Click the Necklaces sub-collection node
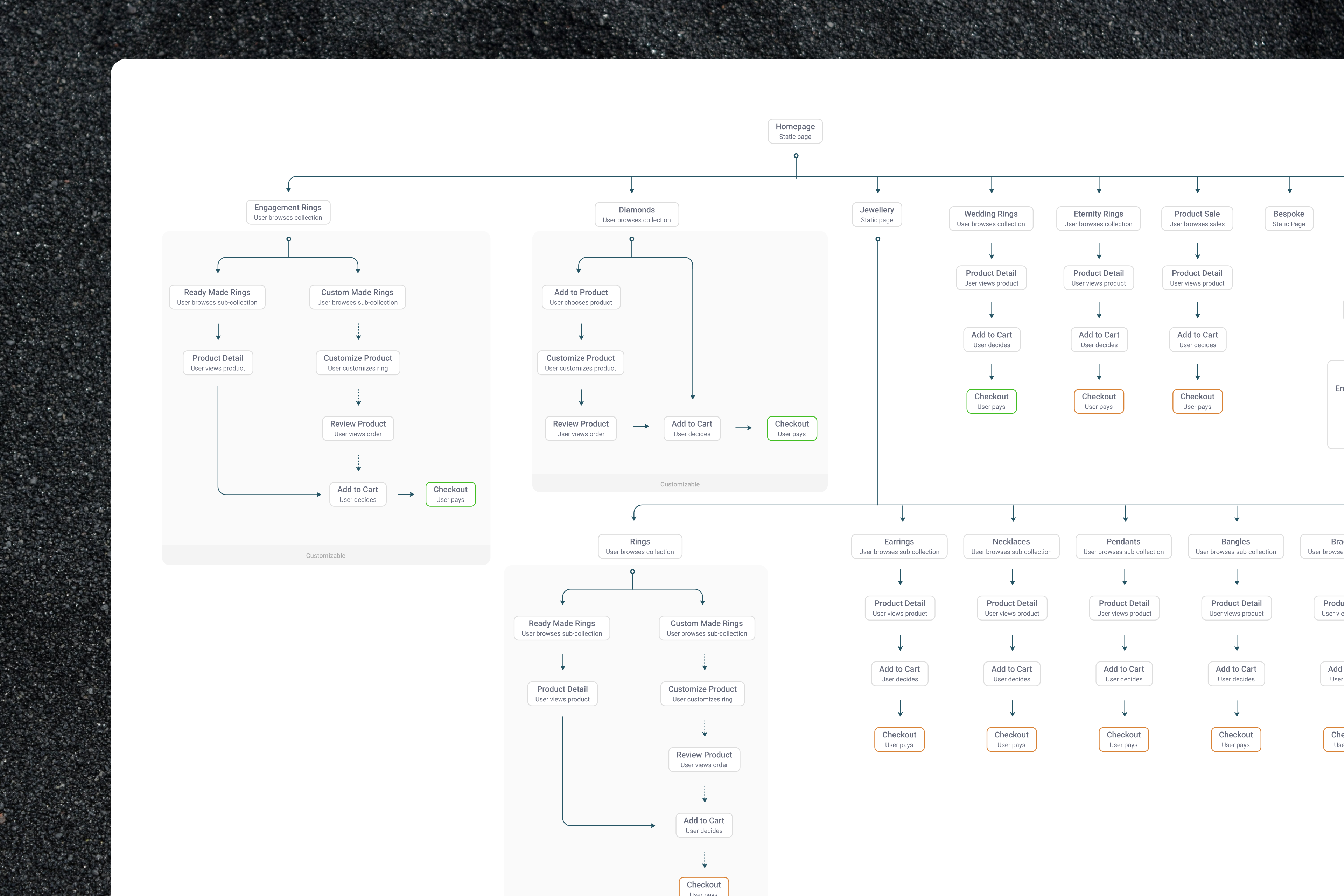The image size is (1344, 896). click(x=1011, y=546)
